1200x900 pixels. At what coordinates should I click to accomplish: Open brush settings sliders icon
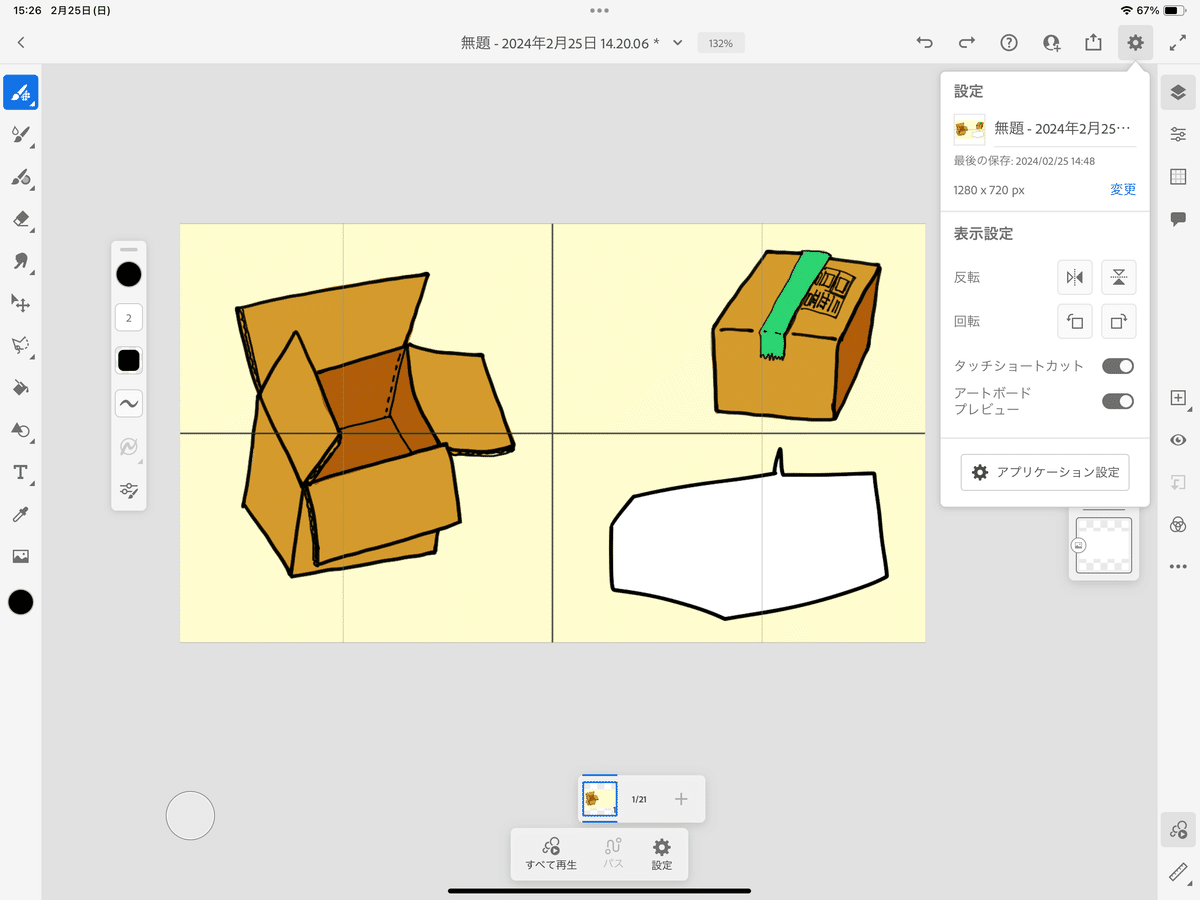point(129,490)
